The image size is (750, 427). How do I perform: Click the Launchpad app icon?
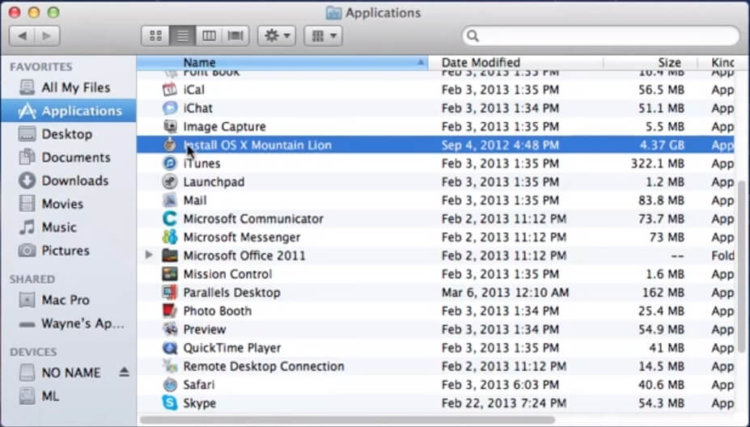pyautogui.click(x=170, y=182)
